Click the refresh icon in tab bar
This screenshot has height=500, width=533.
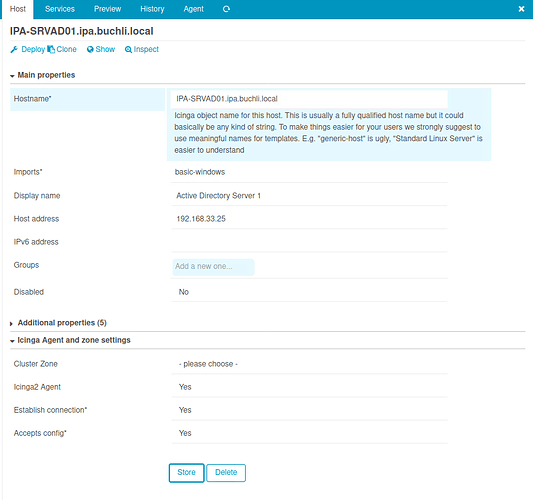(x=226, y=9)
